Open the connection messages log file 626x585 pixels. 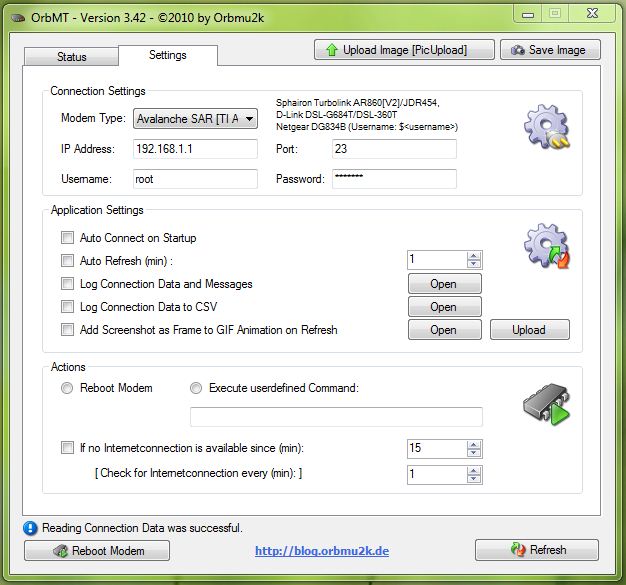(444, 284)
